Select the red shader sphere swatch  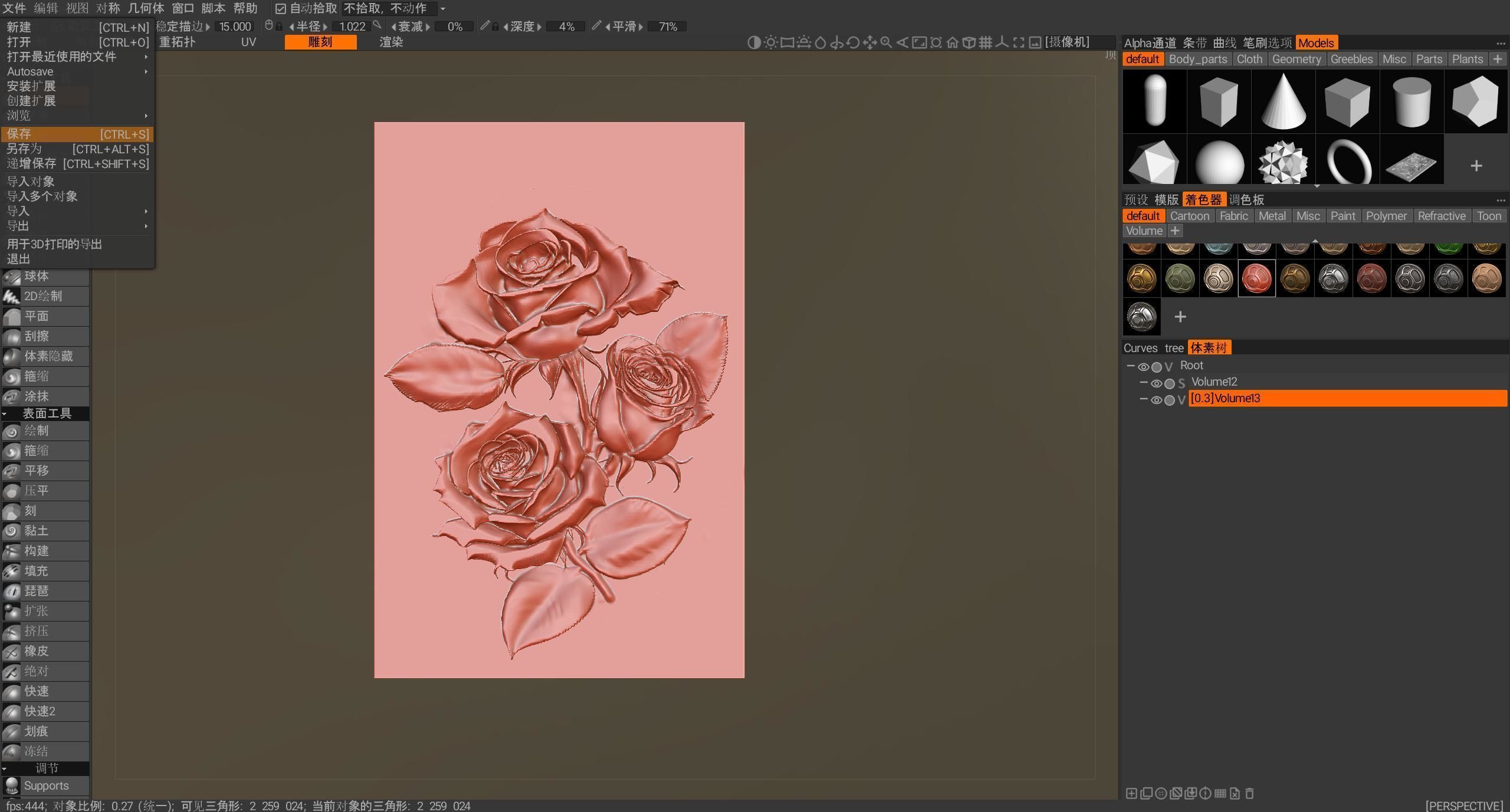pyautogui.click(x=1256, y=278)
